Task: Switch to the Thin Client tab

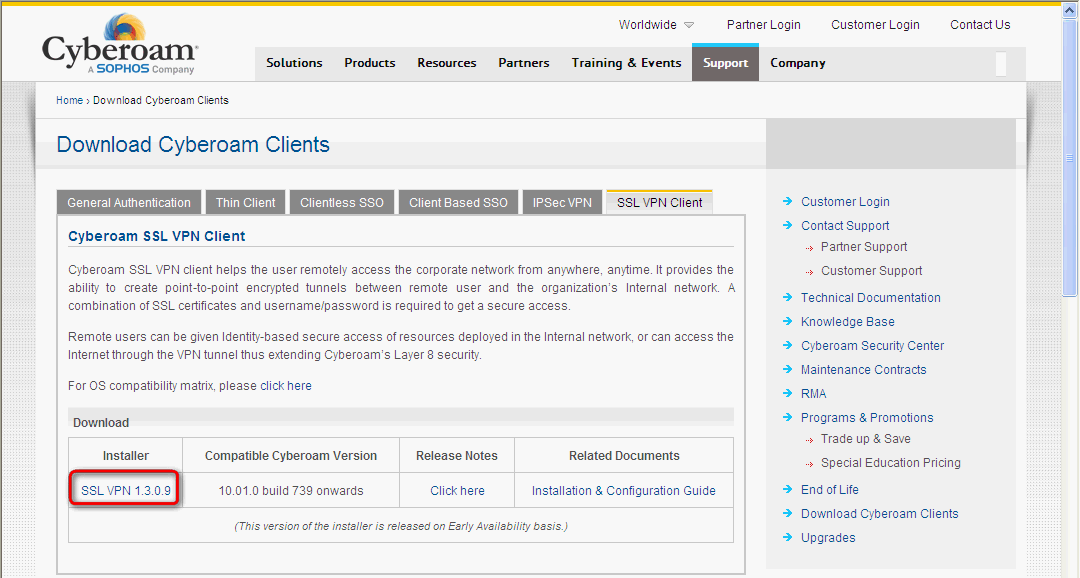Action: (246, 202)
